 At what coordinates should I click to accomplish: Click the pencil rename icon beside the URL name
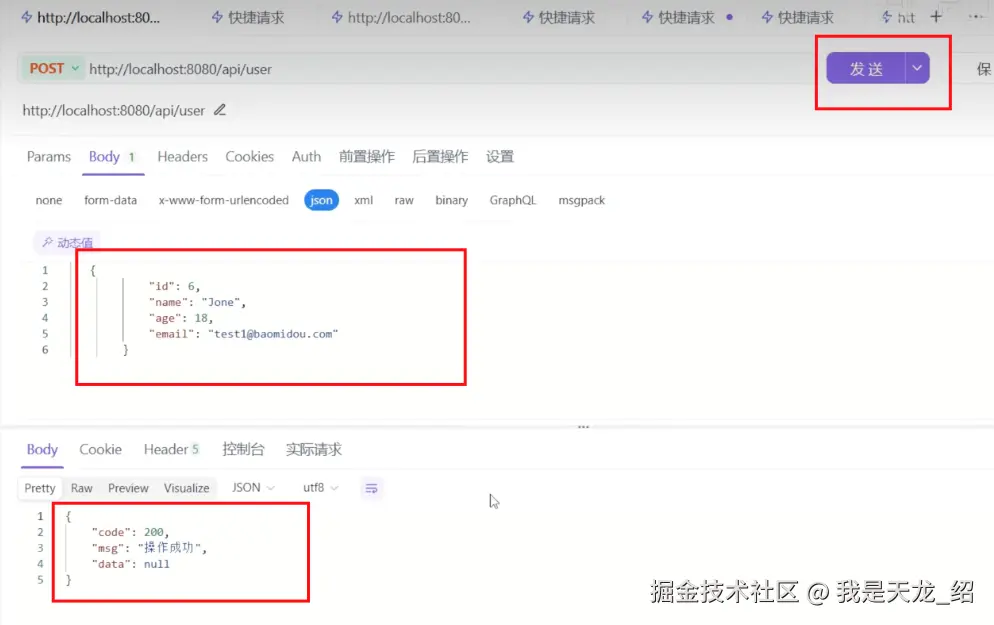click(220, 110)
